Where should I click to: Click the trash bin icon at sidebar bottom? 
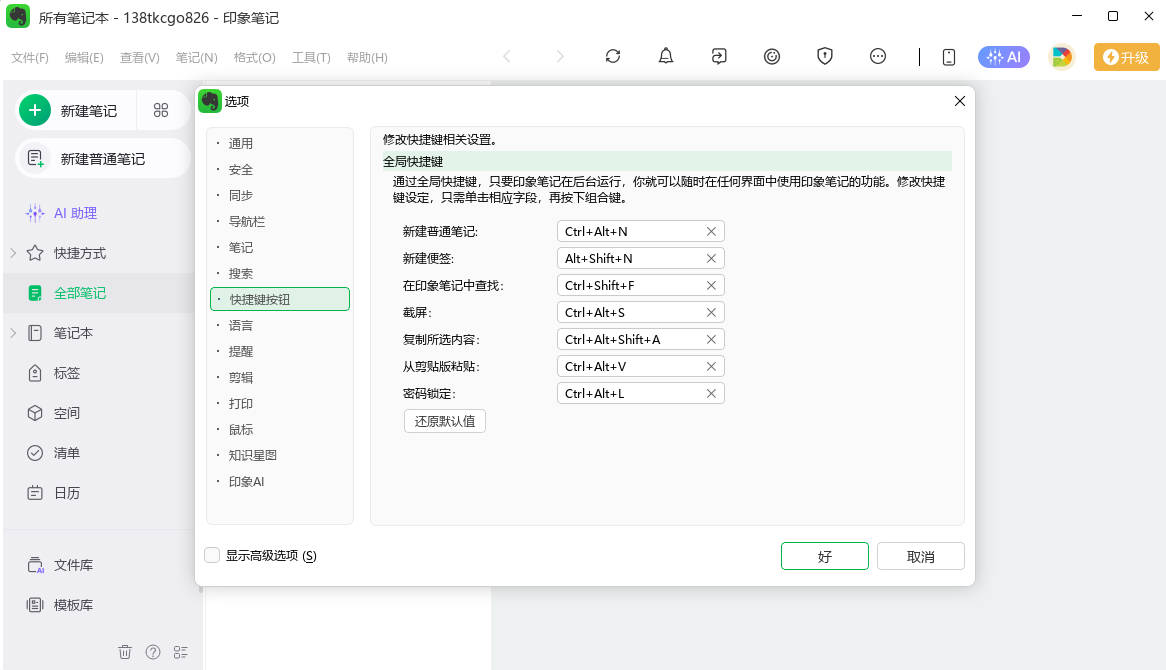point(125,652)
